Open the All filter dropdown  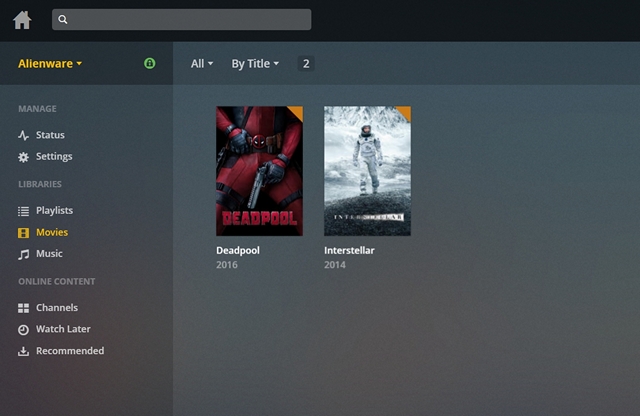click(202, 64)
